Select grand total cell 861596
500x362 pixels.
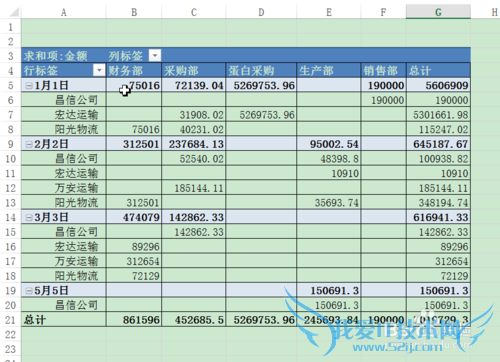pyautogui.click(x=134, y=320)
